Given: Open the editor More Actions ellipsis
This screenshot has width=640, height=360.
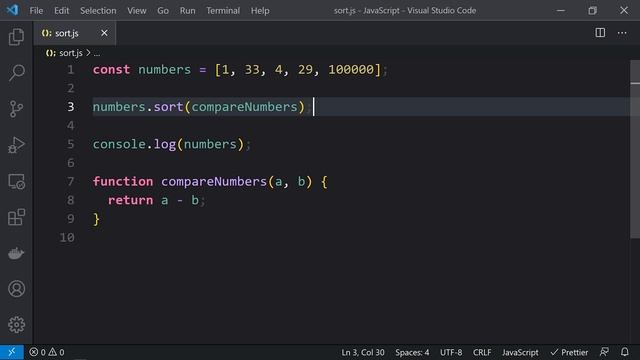Looking at the screenshot, I should pyautogui.click(x=622, y=33).
